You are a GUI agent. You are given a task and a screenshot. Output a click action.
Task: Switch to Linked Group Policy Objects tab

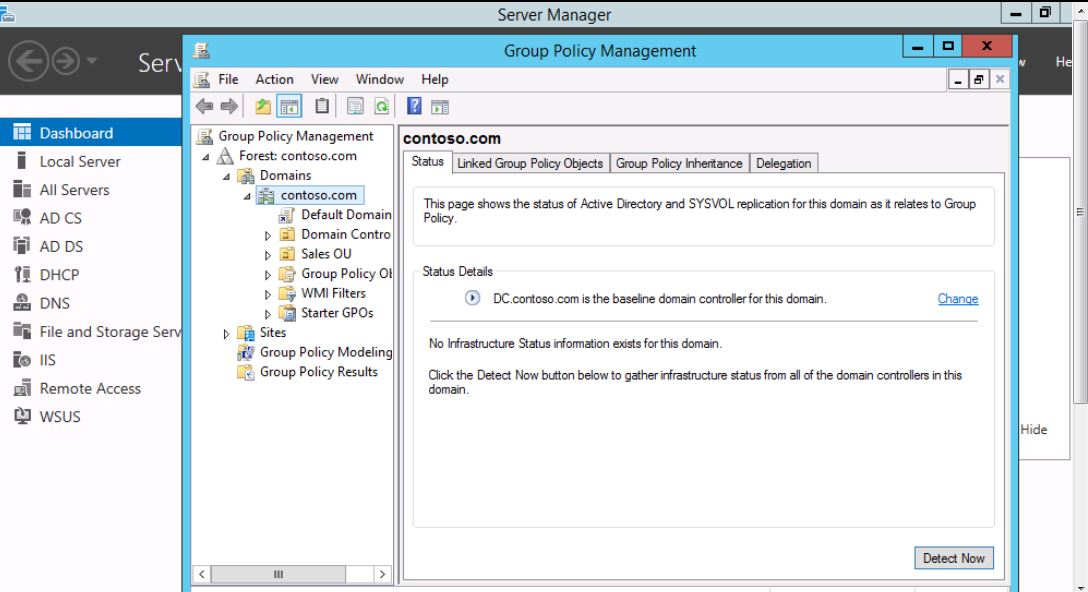529,163
